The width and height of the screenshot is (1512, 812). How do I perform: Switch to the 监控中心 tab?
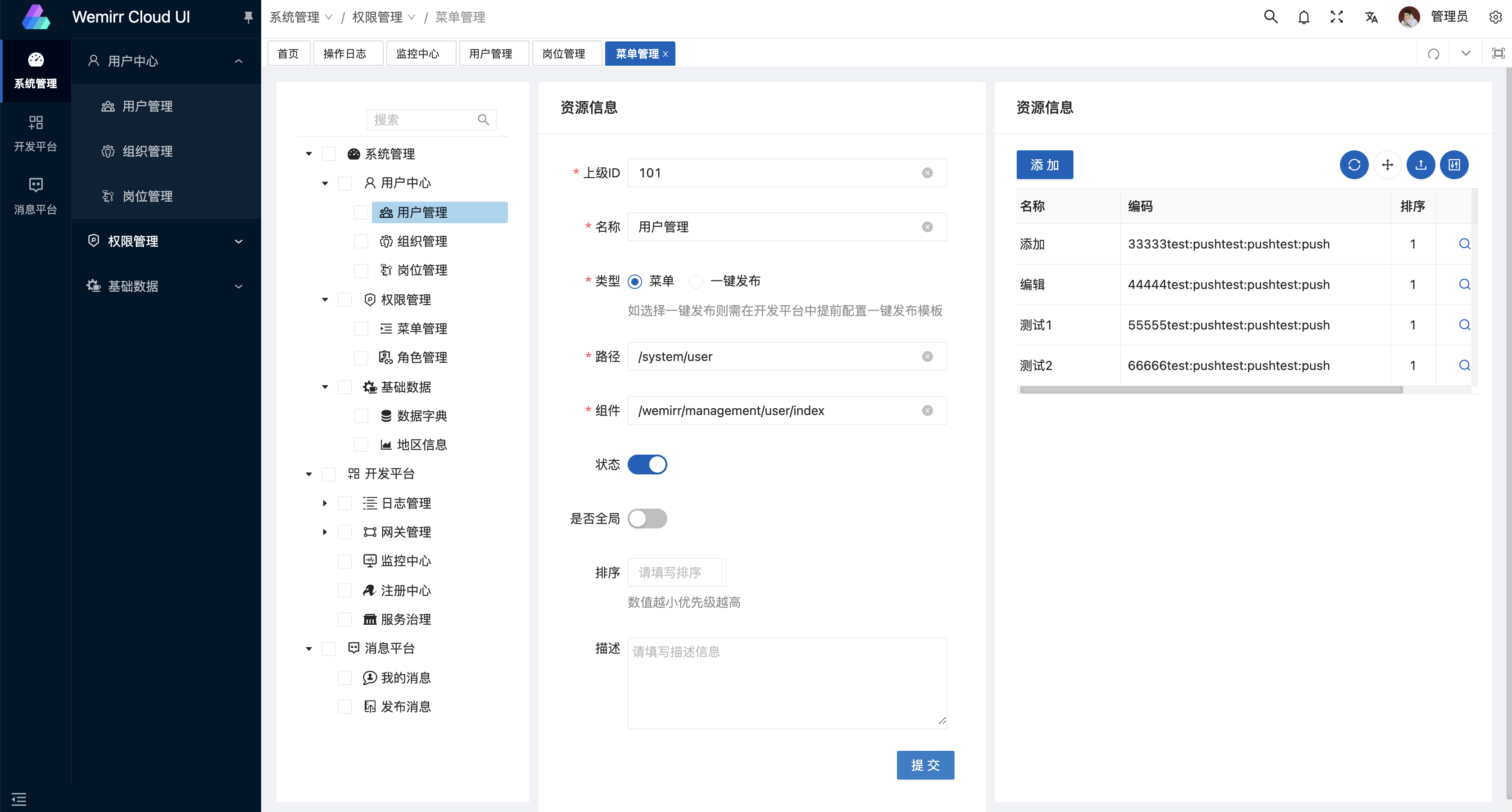pyautogui.click(x=417, y=54)
